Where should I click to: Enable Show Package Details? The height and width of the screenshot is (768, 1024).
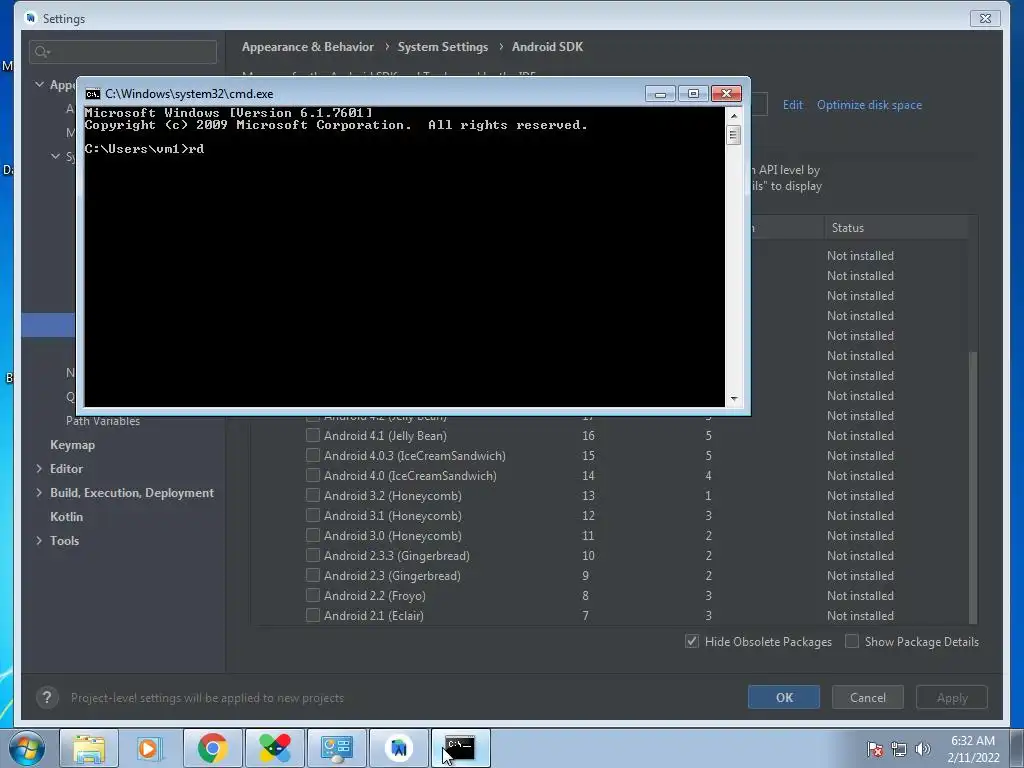point(852,641)
